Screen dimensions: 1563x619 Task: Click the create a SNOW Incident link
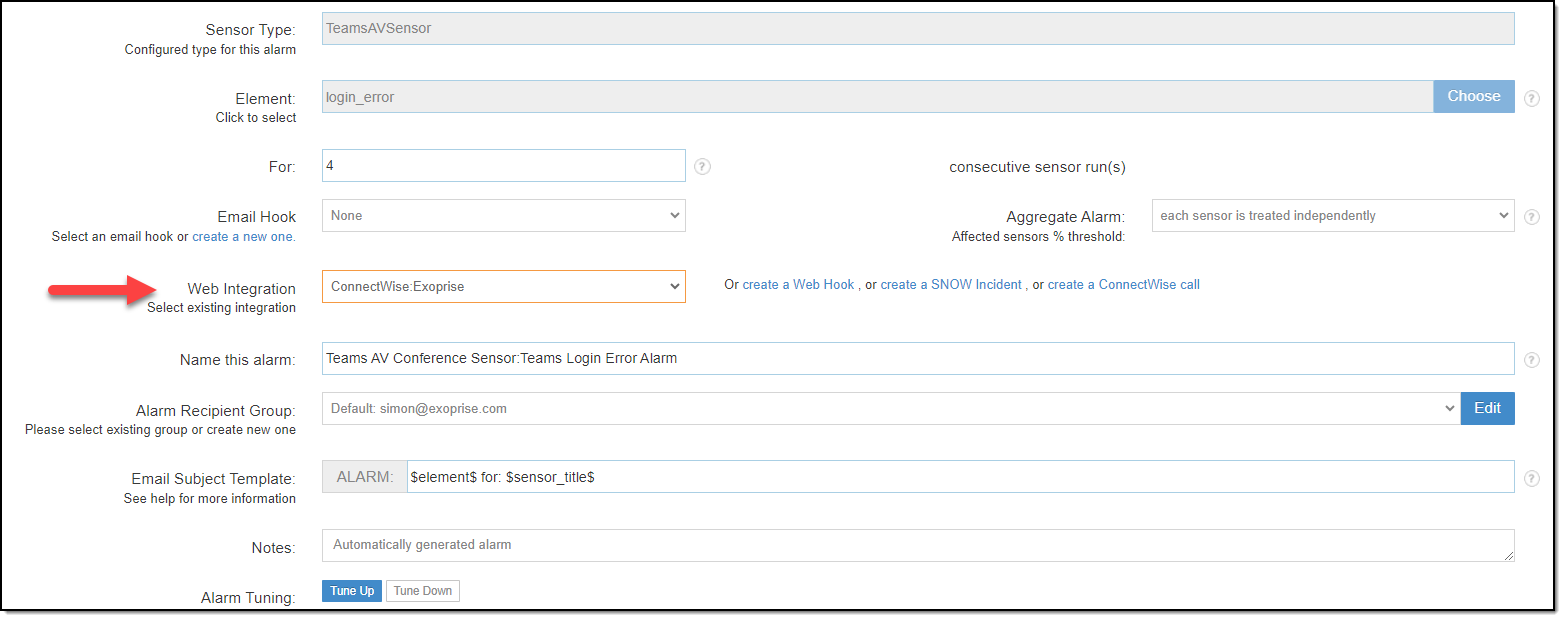pos(950,284)
